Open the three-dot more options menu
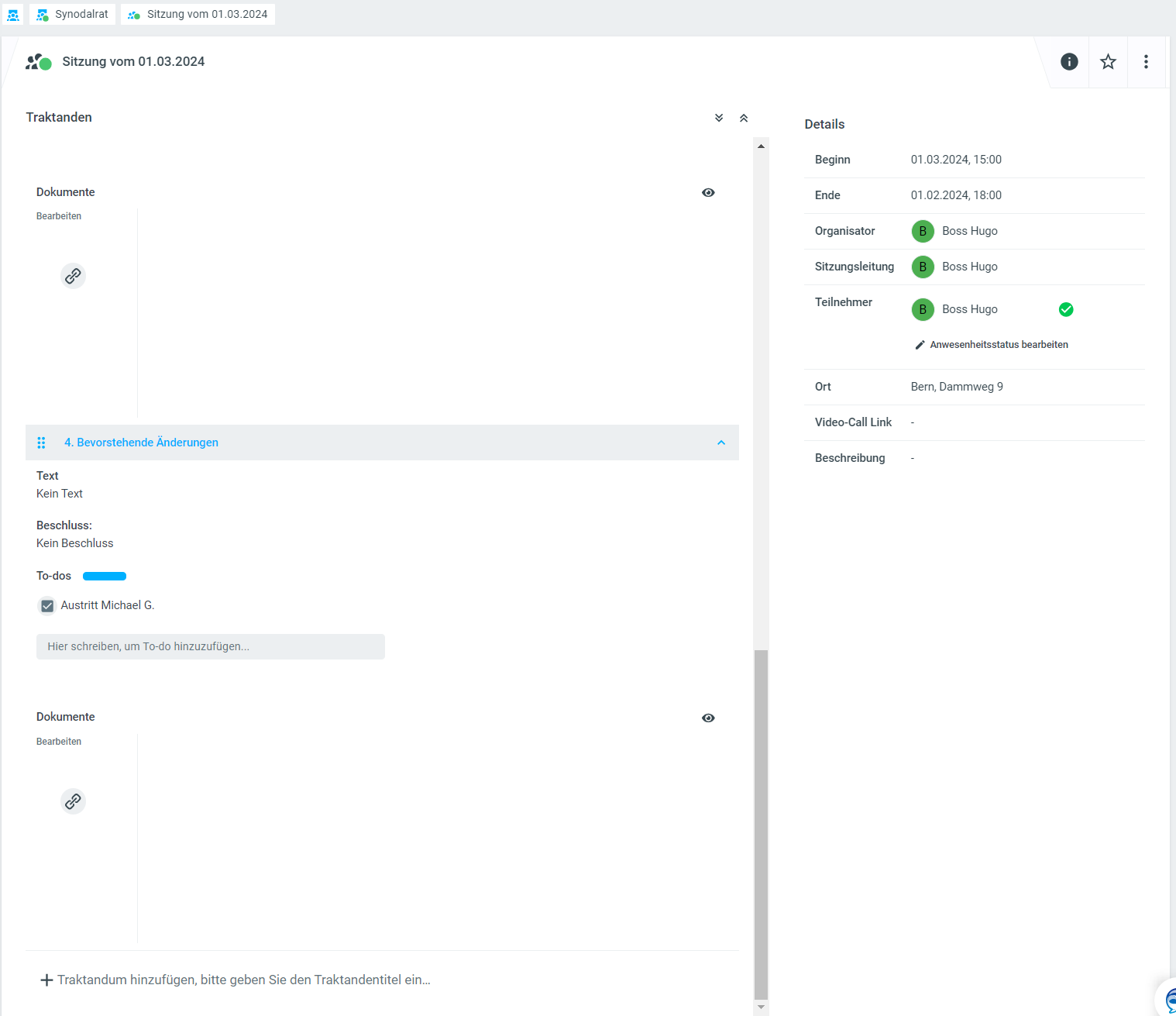The width and height of the screenshot is (1176, 1016). (1146, 62)
